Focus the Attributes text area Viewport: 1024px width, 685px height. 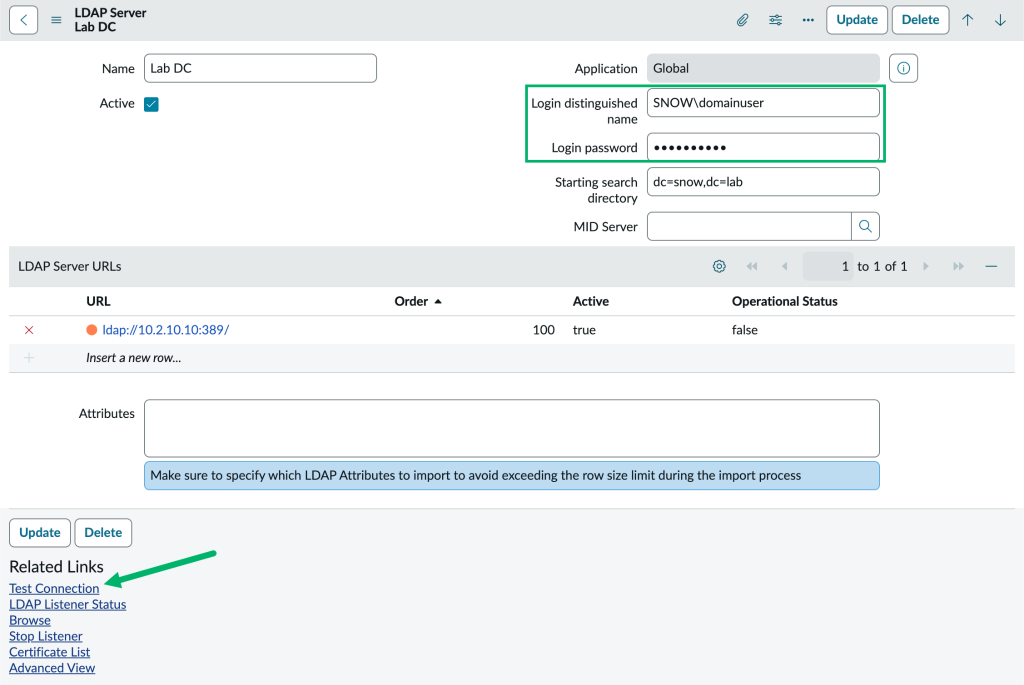[x=511, y=428]
